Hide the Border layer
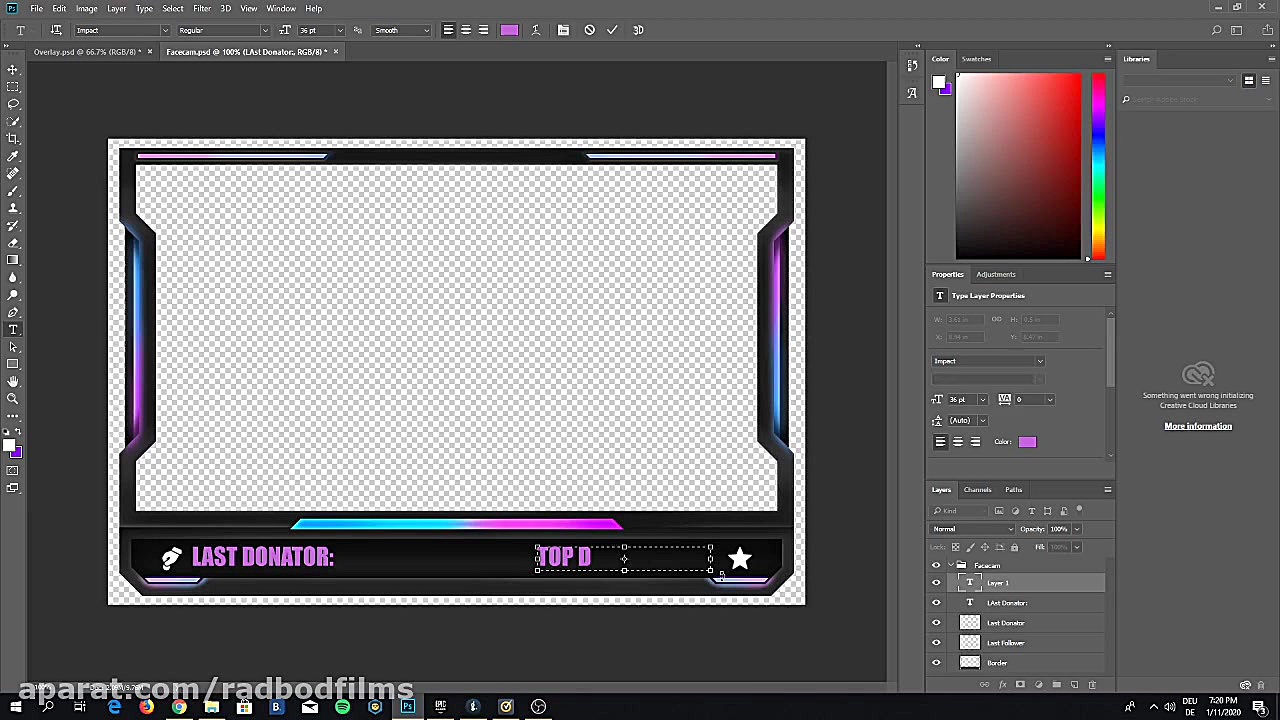Image resolution: width=1280 pixels, height=720 pixels. pos(936,663)
